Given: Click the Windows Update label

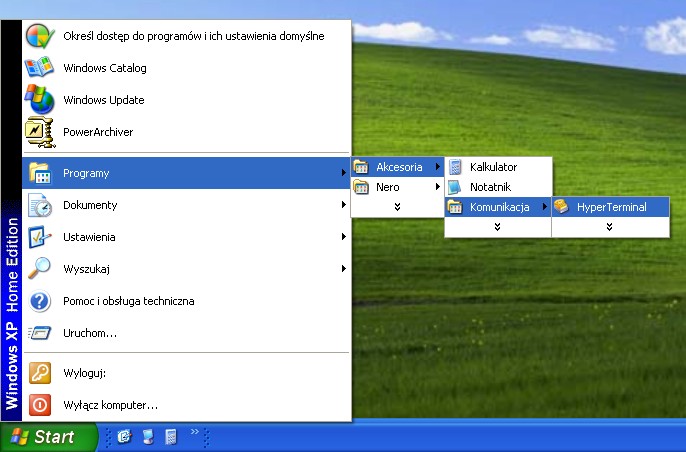Looking at the screenshot, I should (104, 100).
